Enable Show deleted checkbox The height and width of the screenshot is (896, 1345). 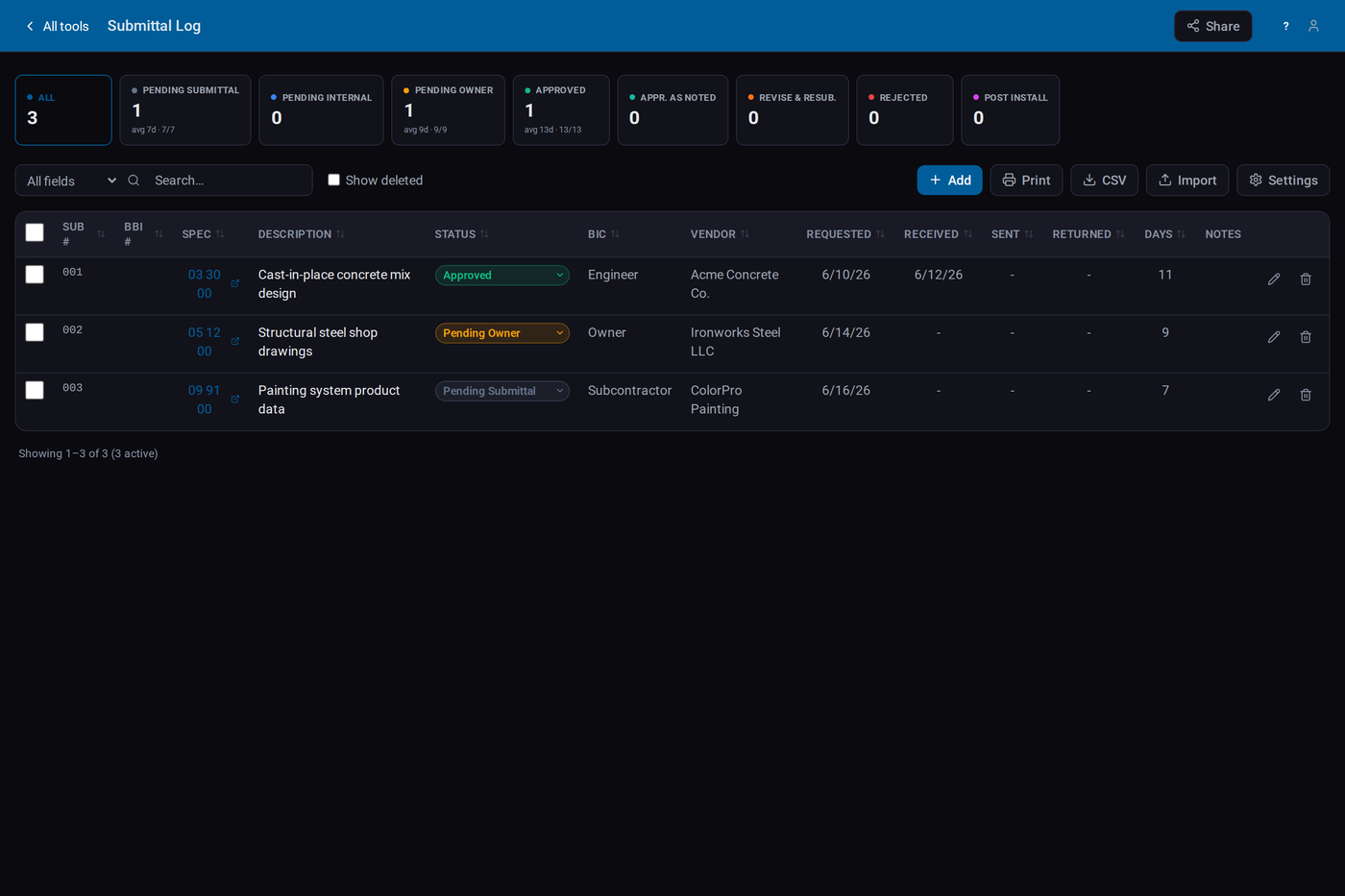(x=333, y=180)
